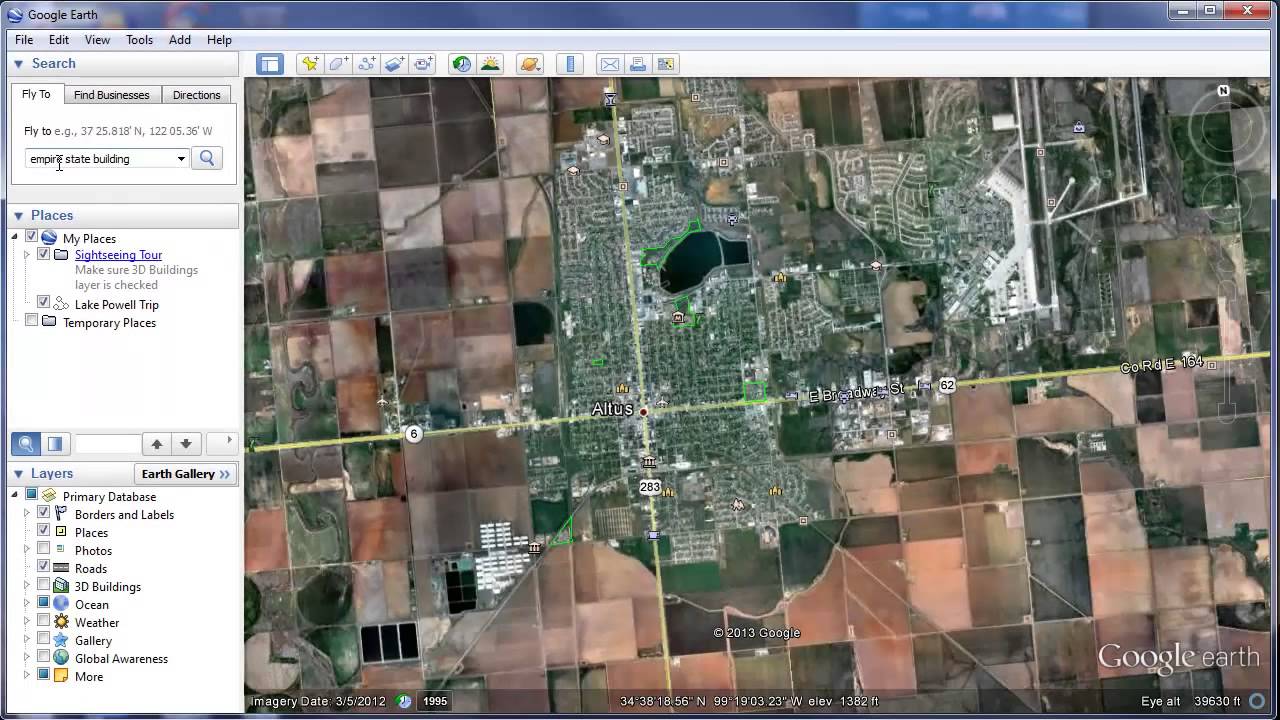
Task: Uncheck Borders and Labels layer
Action: (x=43, y=513)
